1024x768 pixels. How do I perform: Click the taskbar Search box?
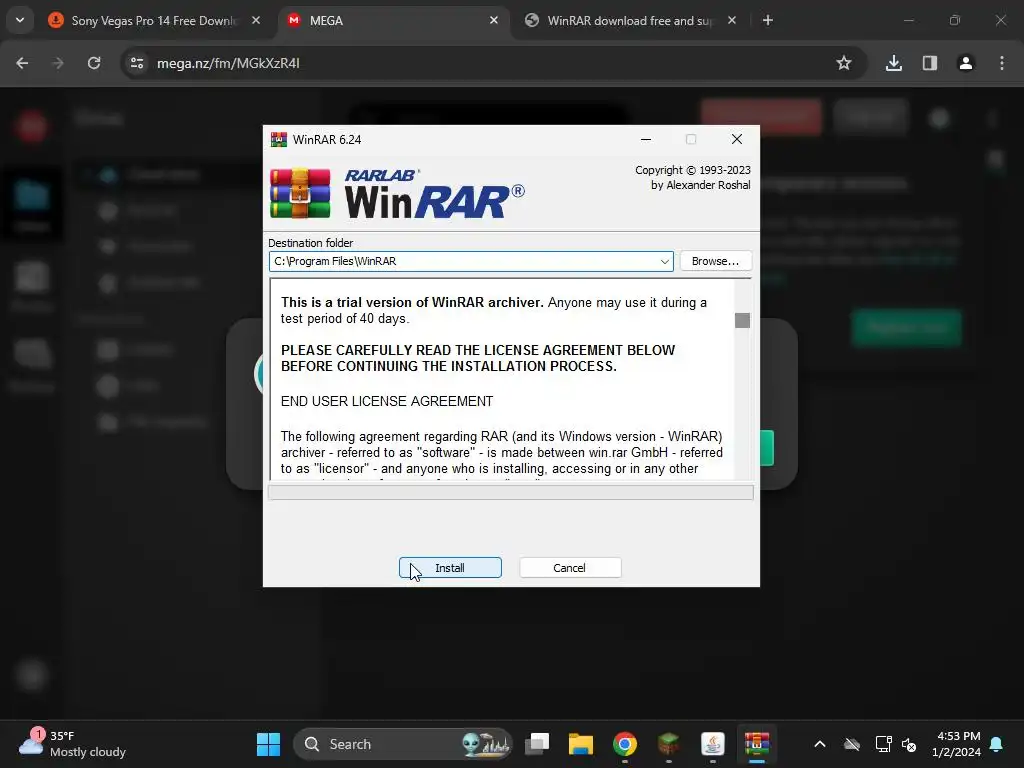403,744
